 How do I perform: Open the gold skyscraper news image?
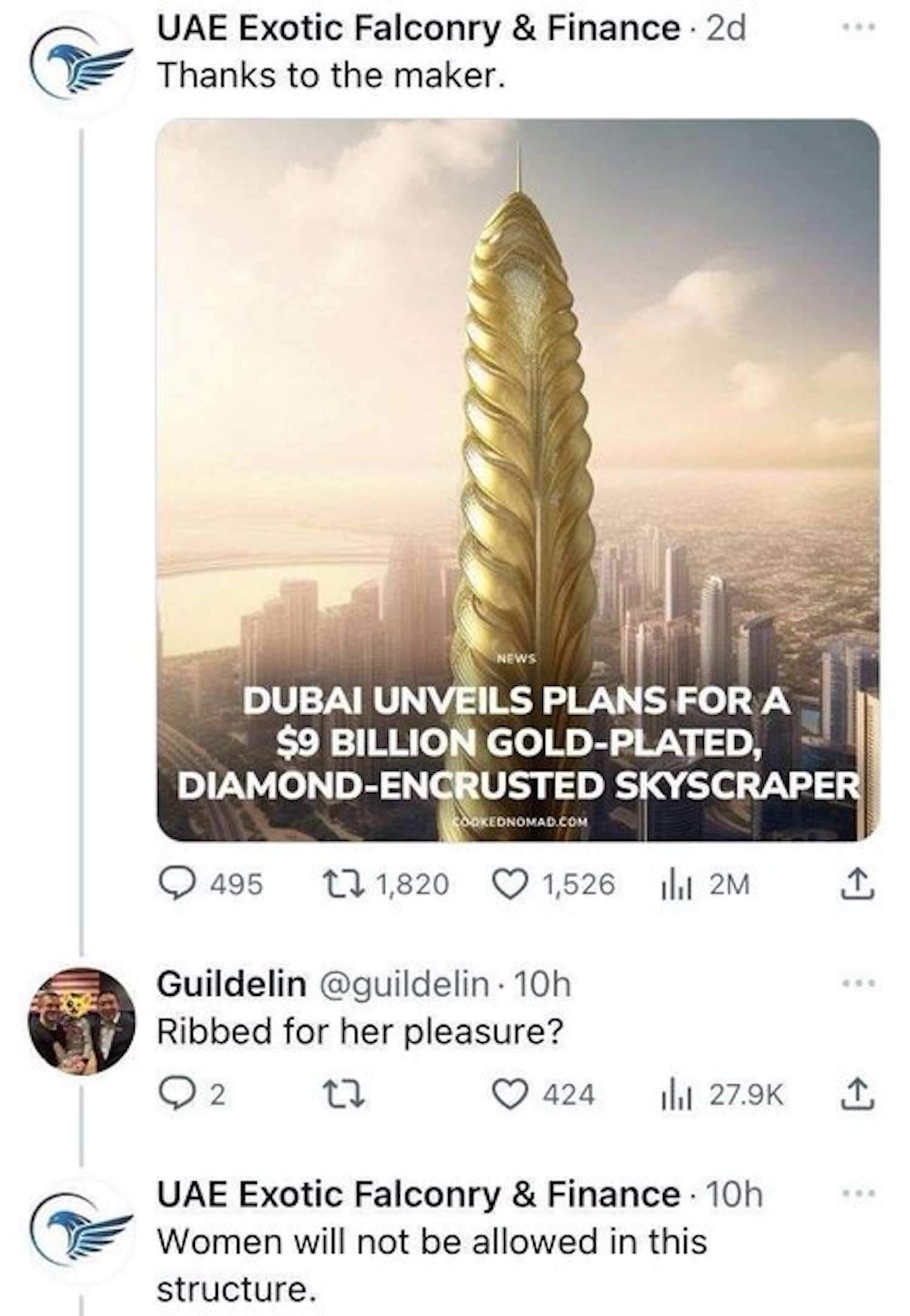pyautogui.click(x=517, y=479)
